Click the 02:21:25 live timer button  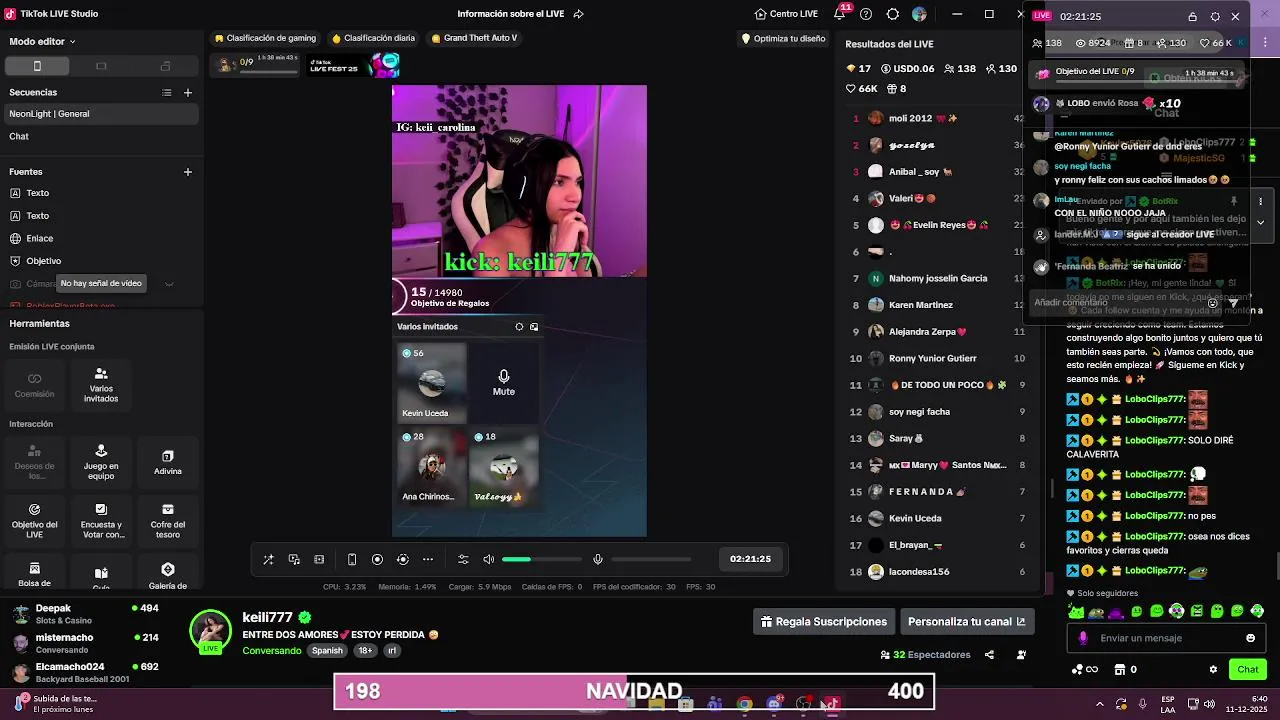coord(750,559)
